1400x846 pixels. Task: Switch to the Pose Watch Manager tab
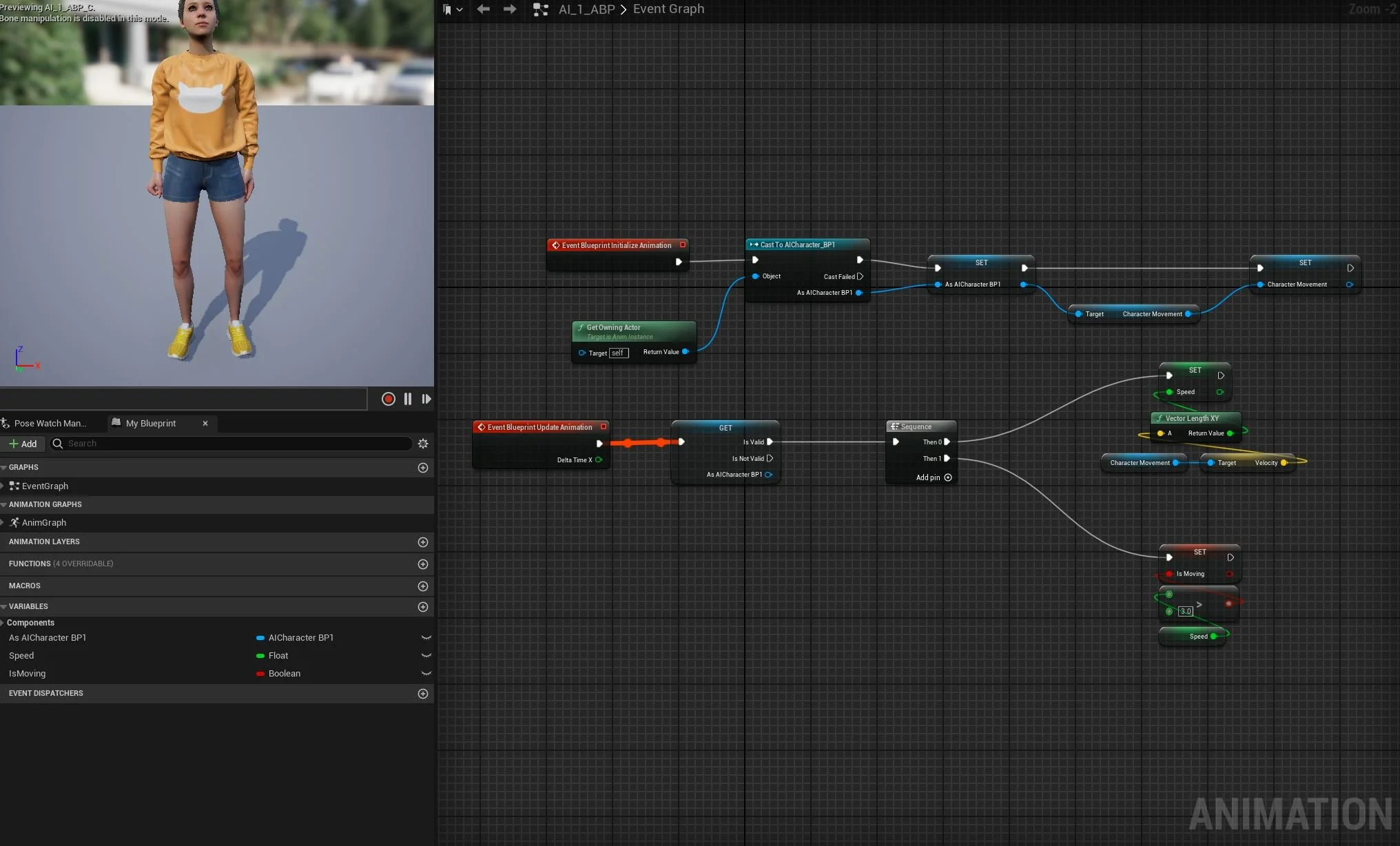[48, 423]
